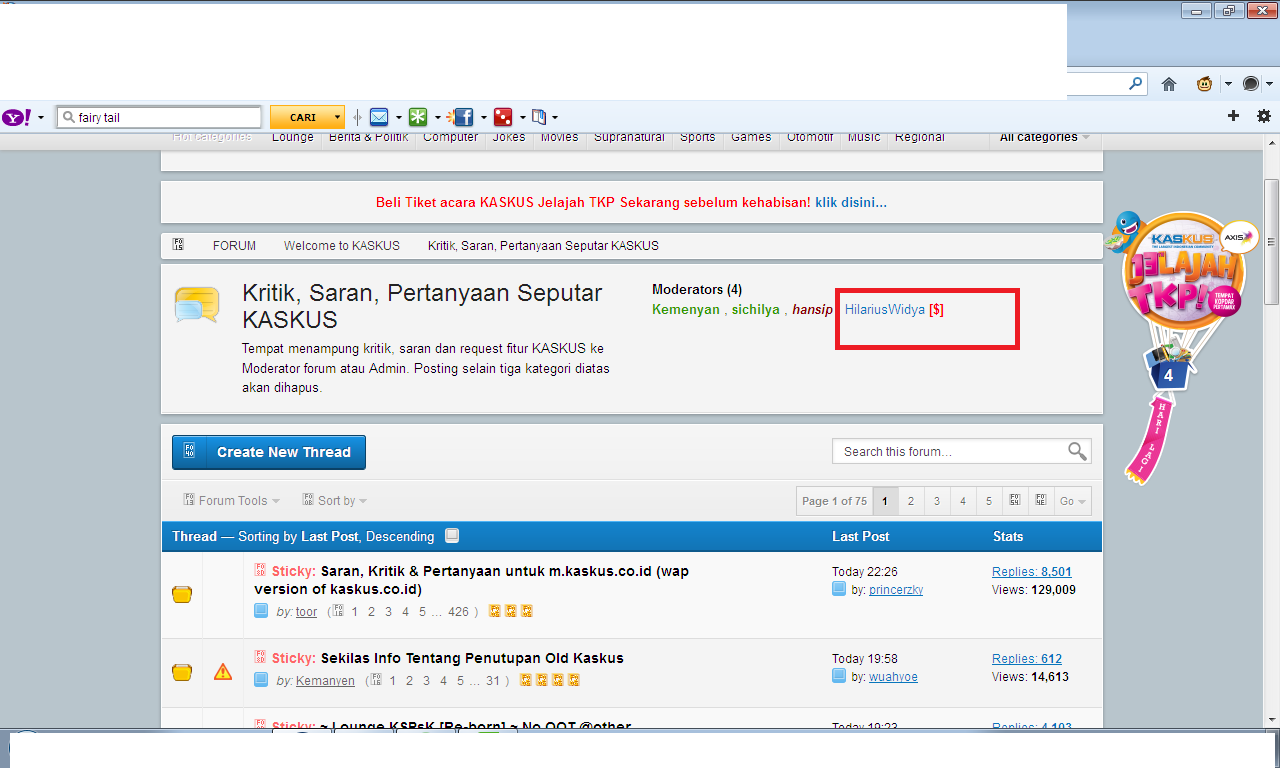Open the Go page dropdown

pos(1072,501)
